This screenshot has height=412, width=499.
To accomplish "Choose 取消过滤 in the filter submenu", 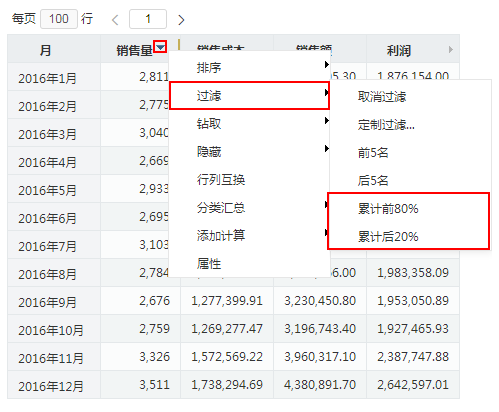I will (x=410, y=97).
